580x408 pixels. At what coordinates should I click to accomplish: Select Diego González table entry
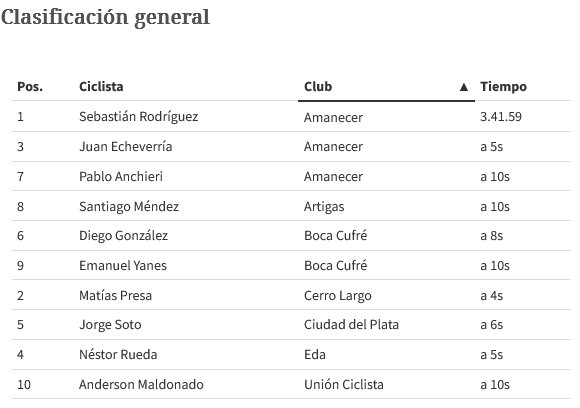[124, 236]
